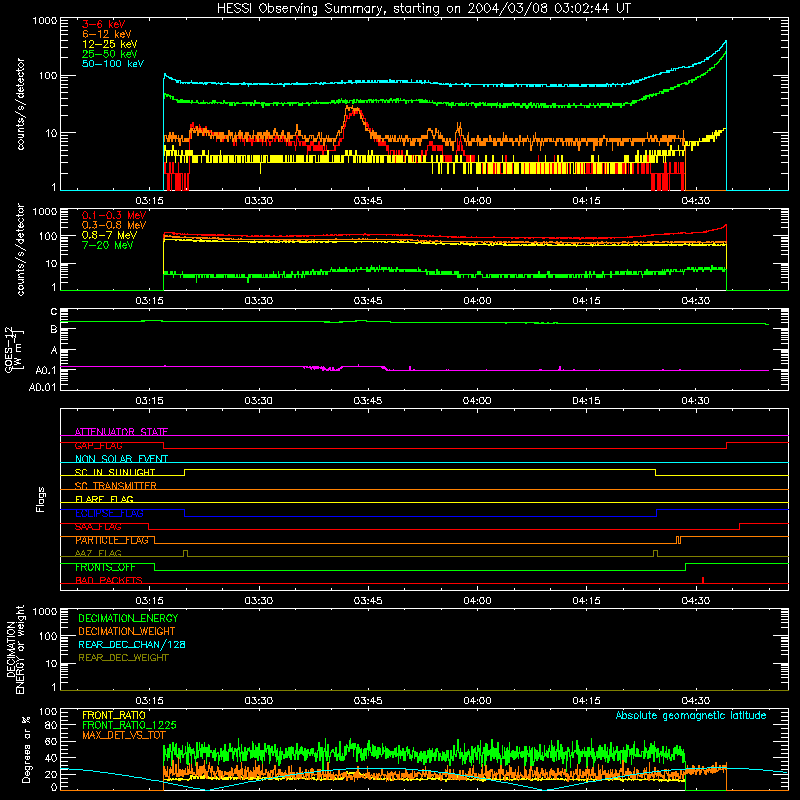Select the PARTICLE_FLAG label

click(x=112, y=540)
